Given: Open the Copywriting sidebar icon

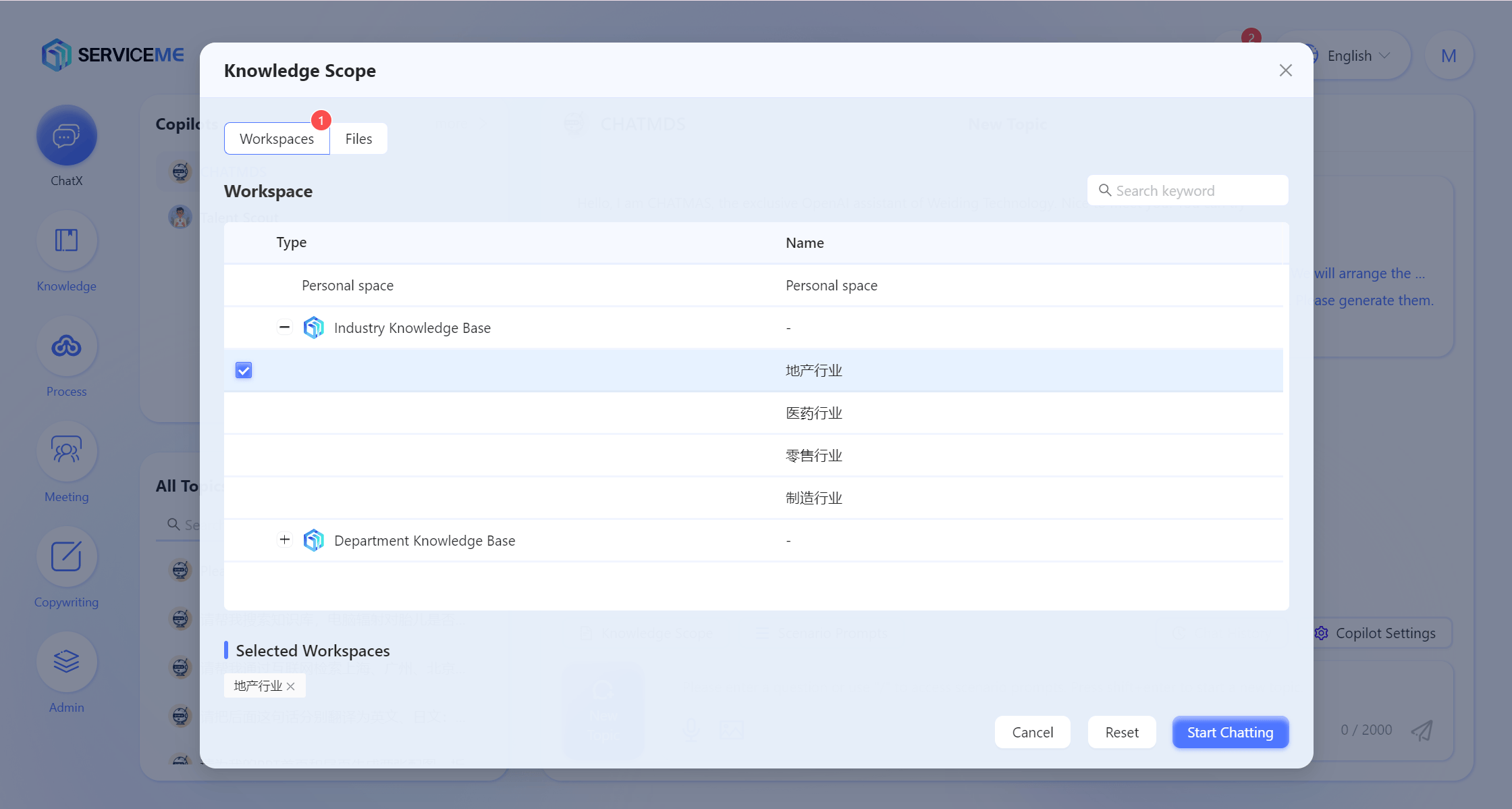Looking at the screenshot, I should pos(66,556).
